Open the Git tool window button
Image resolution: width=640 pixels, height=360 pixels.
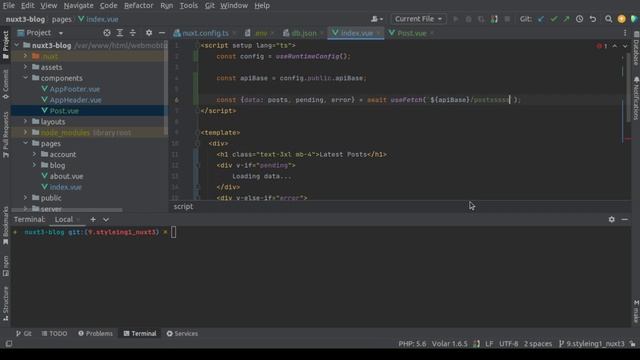pos(24,333)
